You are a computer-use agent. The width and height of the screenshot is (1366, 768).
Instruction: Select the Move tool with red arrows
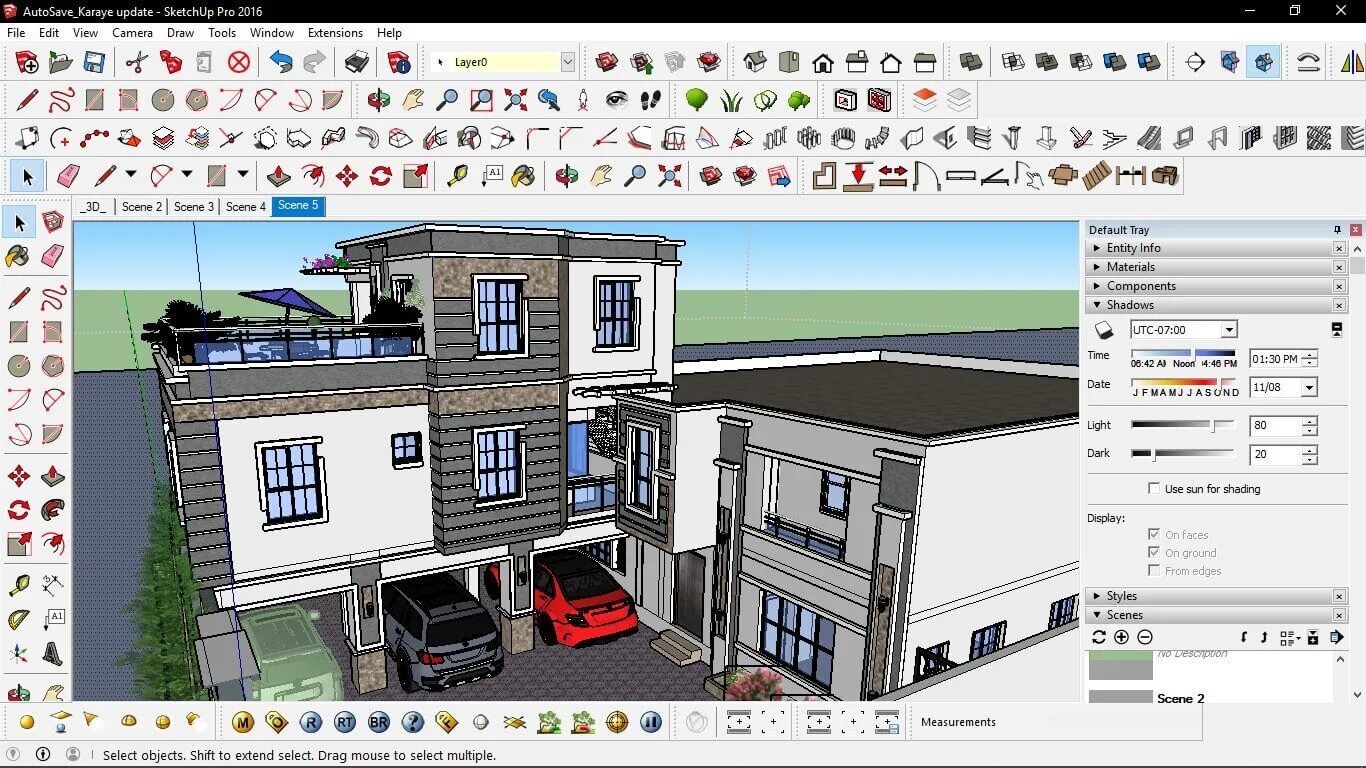tap(347, 177)
